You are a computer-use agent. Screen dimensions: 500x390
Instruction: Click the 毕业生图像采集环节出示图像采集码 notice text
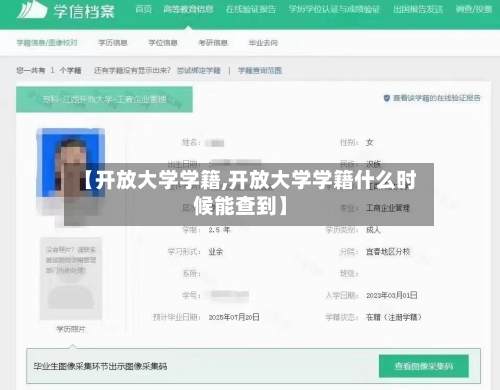pyautogui.click(x=100, y=367)
